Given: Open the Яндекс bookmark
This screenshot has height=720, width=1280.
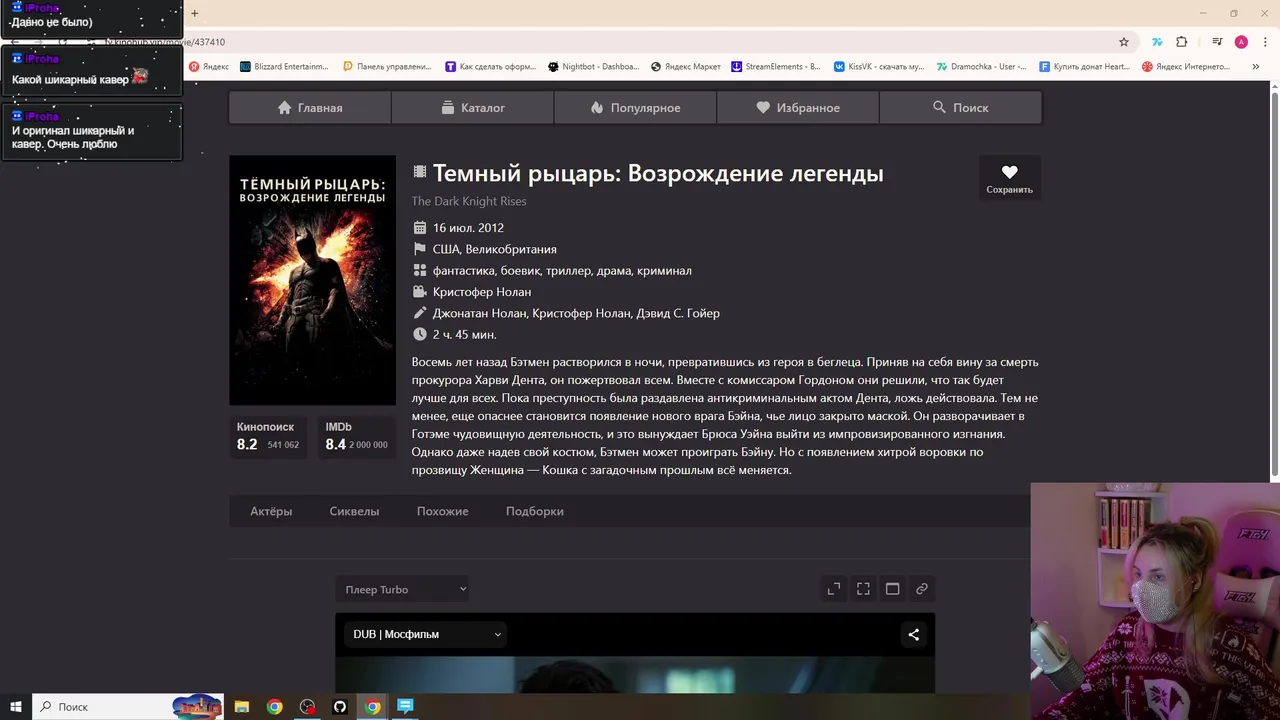Looking at the screenshot, I should (209, 67).
